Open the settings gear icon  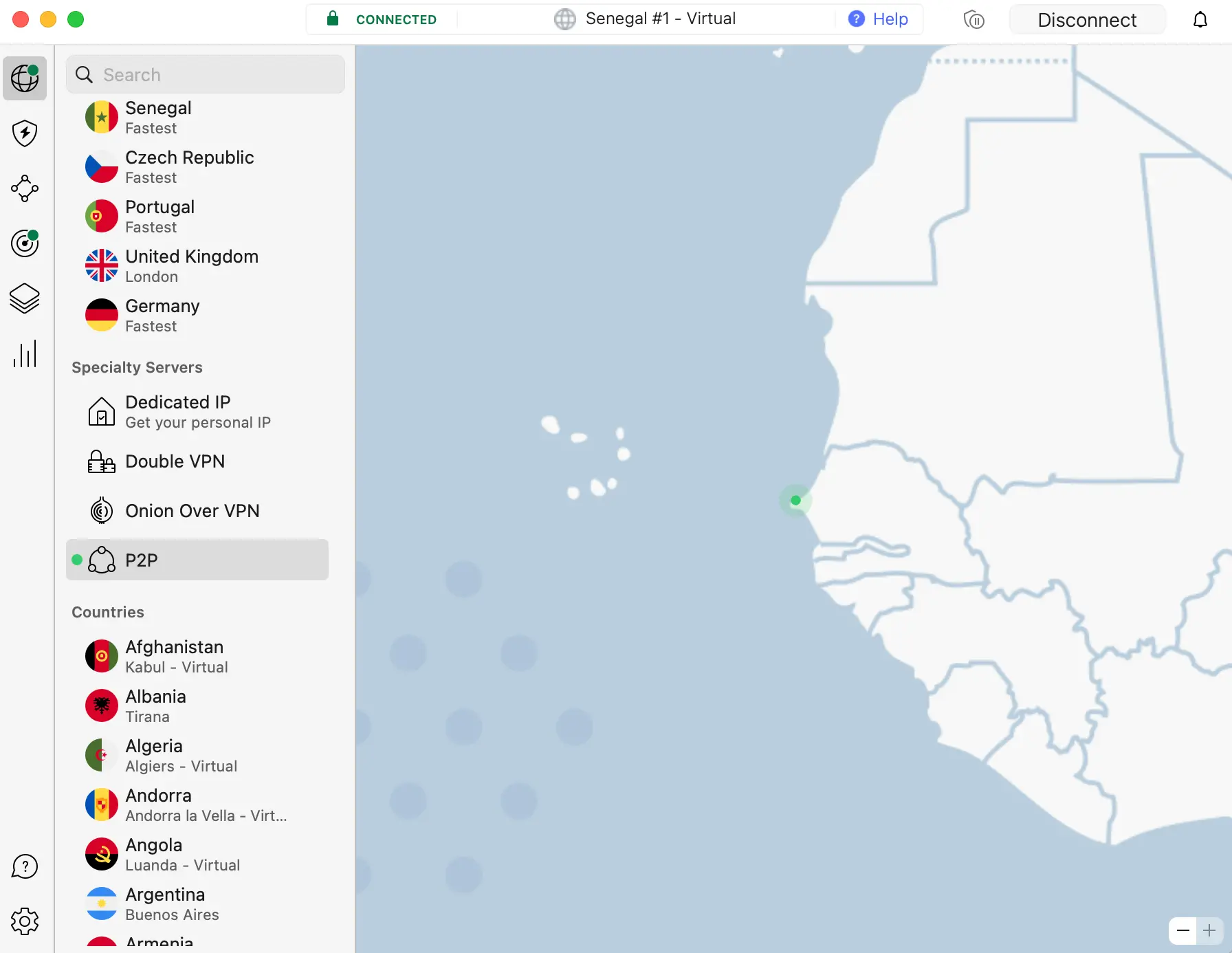[x=25, y=921]
